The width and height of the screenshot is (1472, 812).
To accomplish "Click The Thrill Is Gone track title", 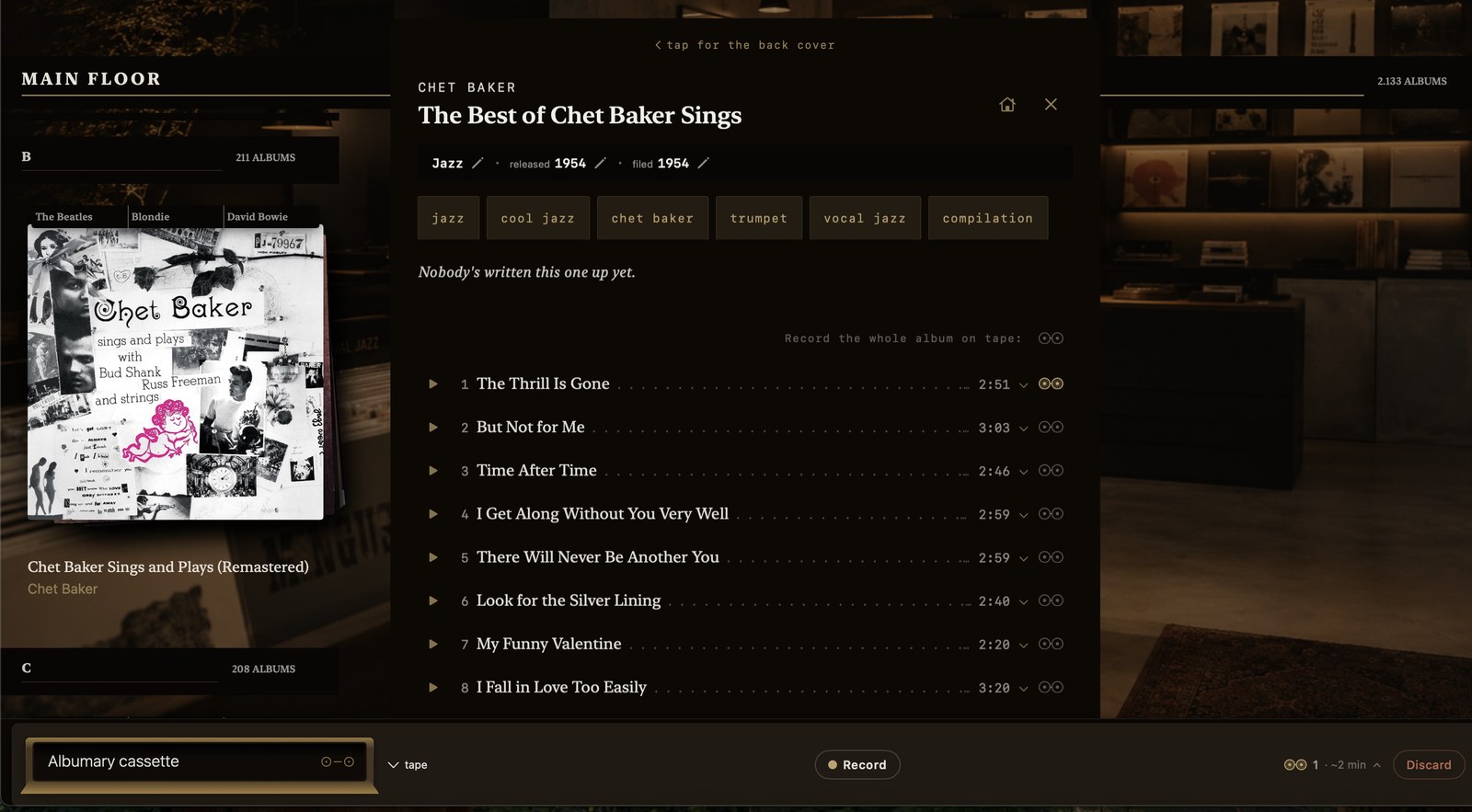I will pos(543,384).
